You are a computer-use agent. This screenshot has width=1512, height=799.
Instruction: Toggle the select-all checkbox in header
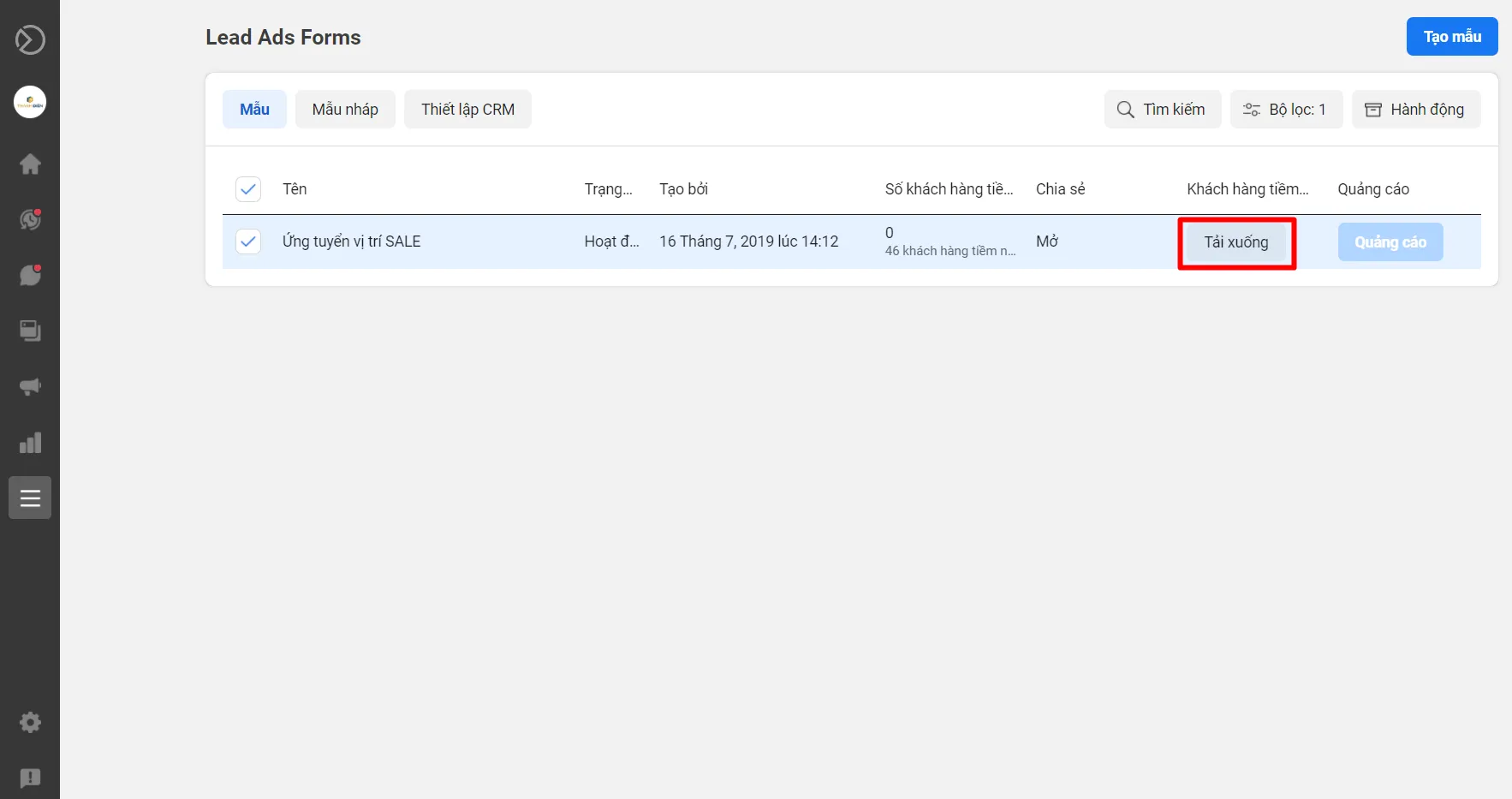pyautogui.click(x=248, y=189)
